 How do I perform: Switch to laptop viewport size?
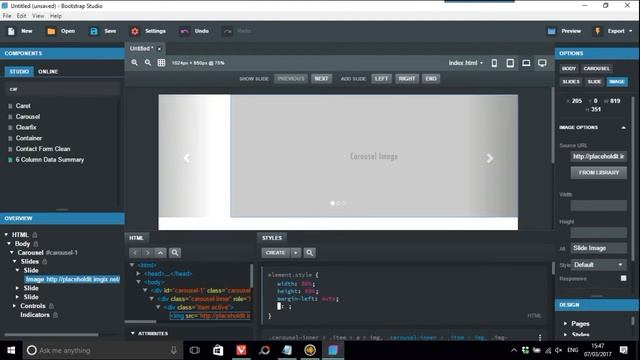526,63
